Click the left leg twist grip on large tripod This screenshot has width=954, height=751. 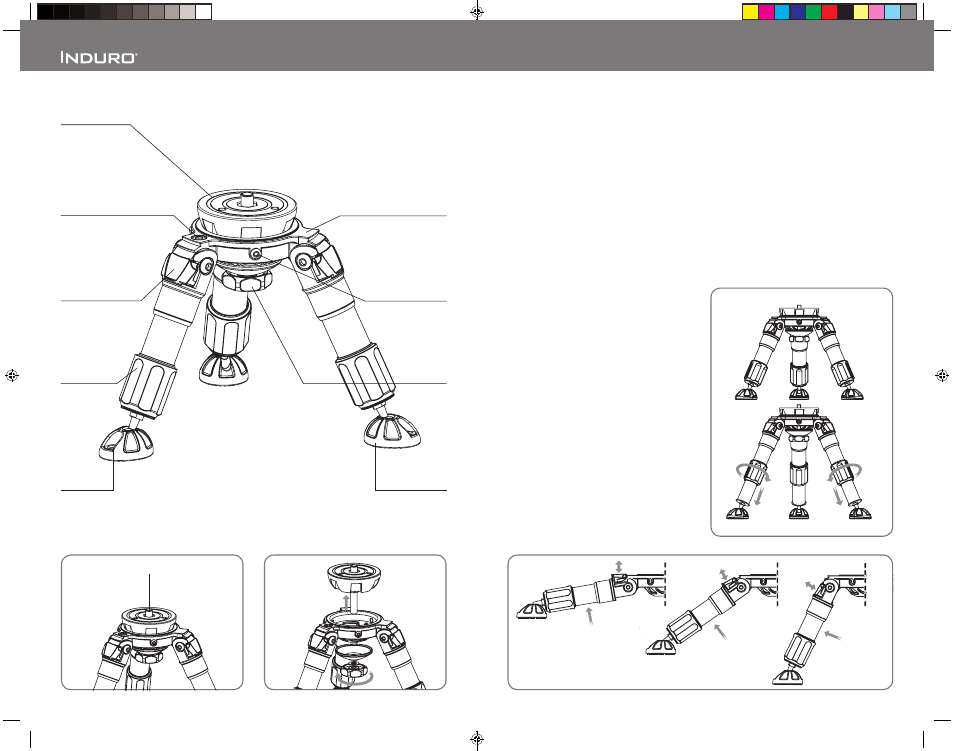coord(148,387)
